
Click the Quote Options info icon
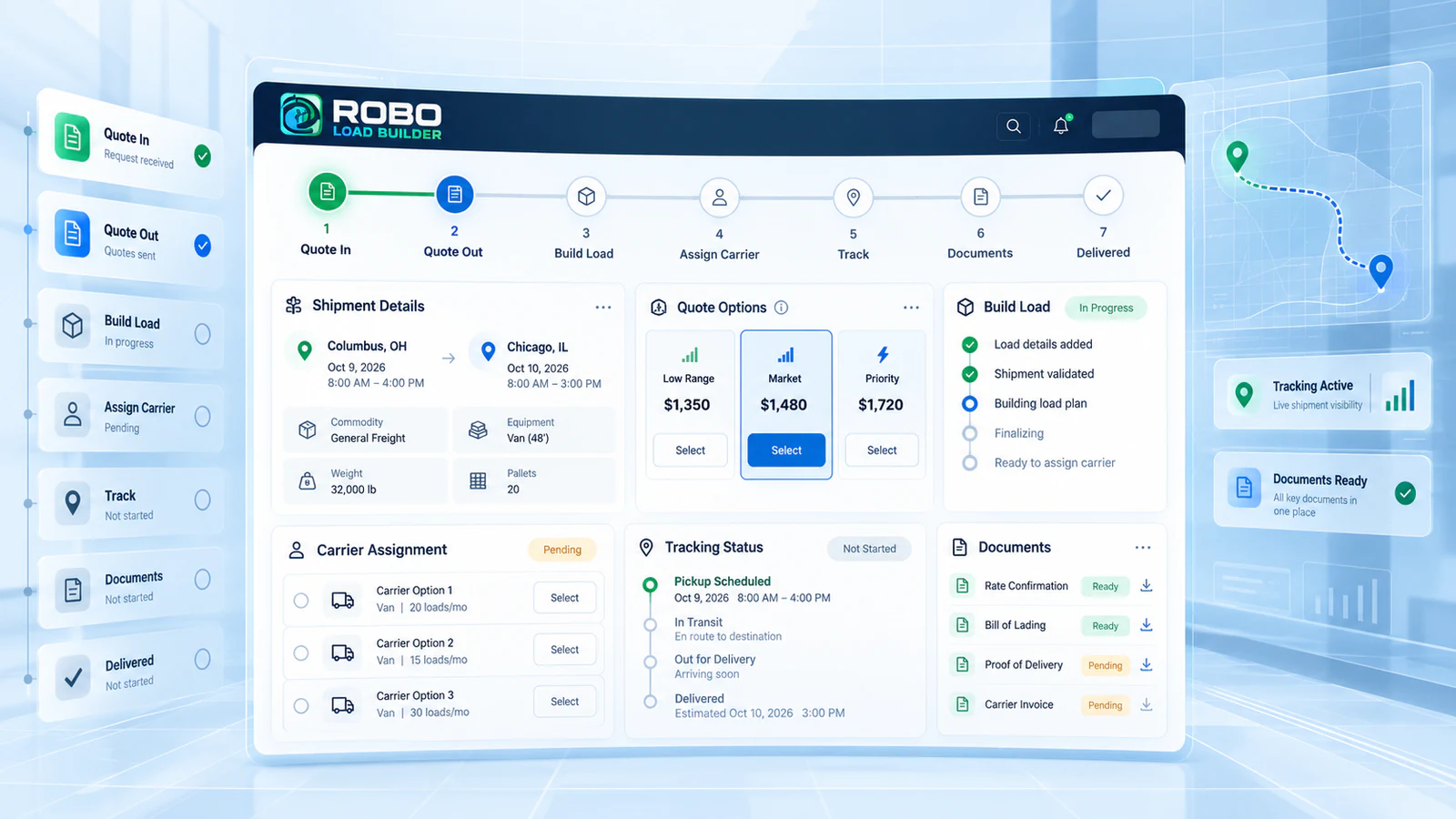coord(781,308)
